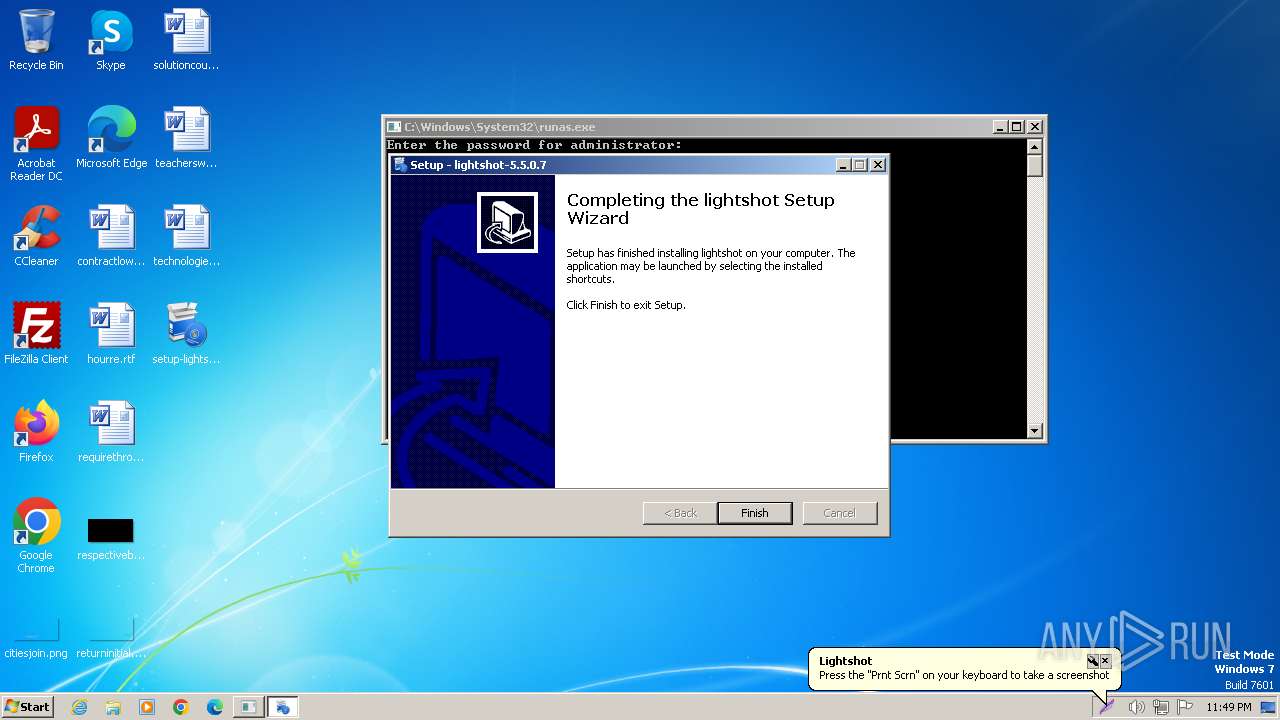
Task: Minimize the lightshot Setup window
Action: (x=842, y=165)
